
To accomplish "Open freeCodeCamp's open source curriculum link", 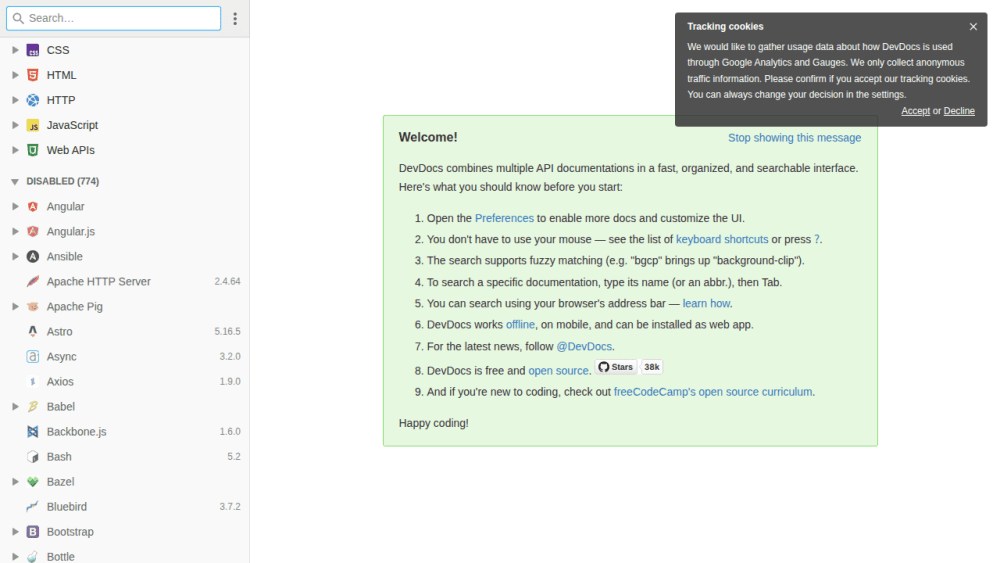I will click(712, 392).
